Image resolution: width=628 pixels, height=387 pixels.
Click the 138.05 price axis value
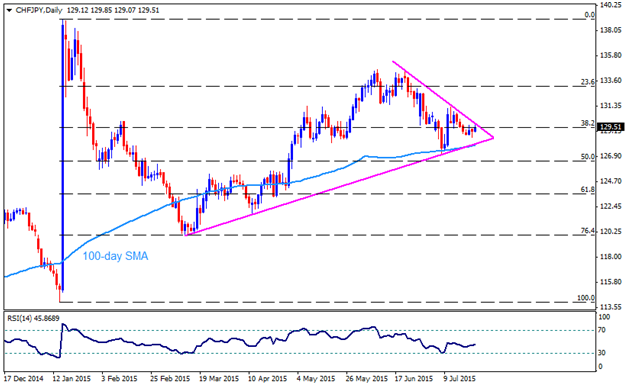pos(611,30)
